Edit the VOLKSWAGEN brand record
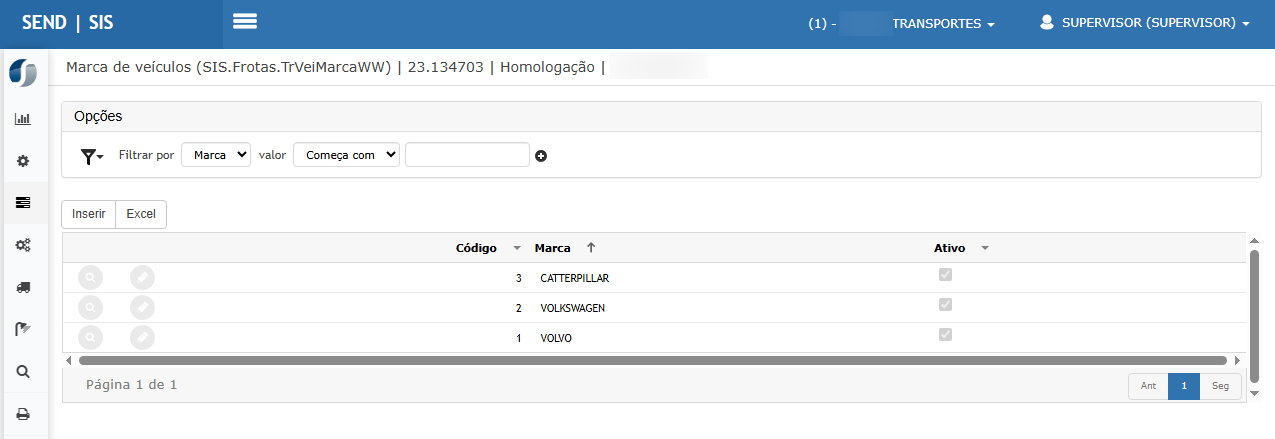1275x439 pixels. 142,308
